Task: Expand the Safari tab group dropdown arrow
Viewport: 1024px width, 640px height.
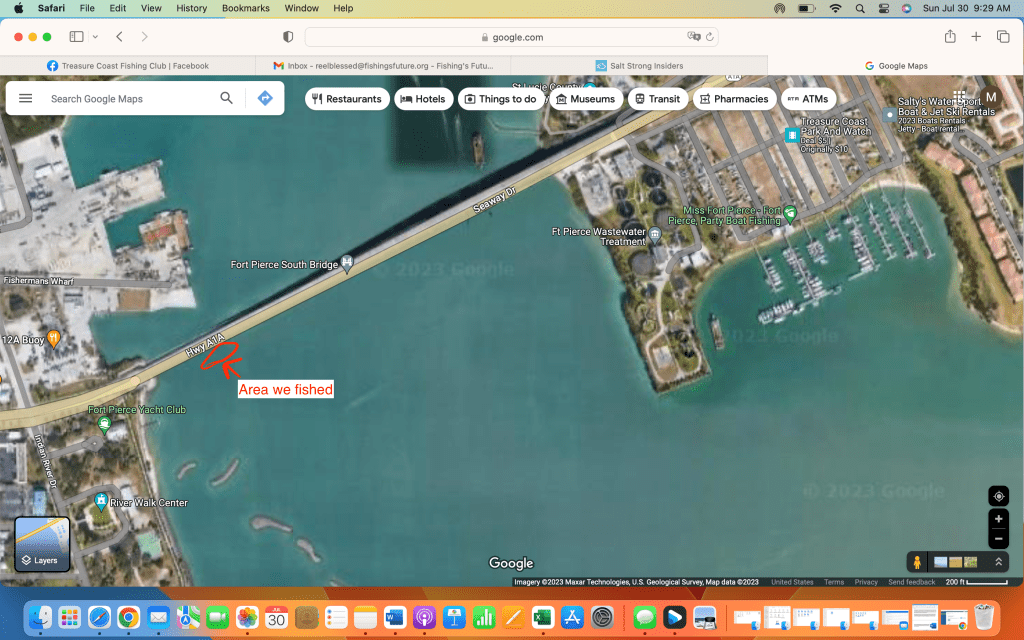Action: (x=95, y=37)
